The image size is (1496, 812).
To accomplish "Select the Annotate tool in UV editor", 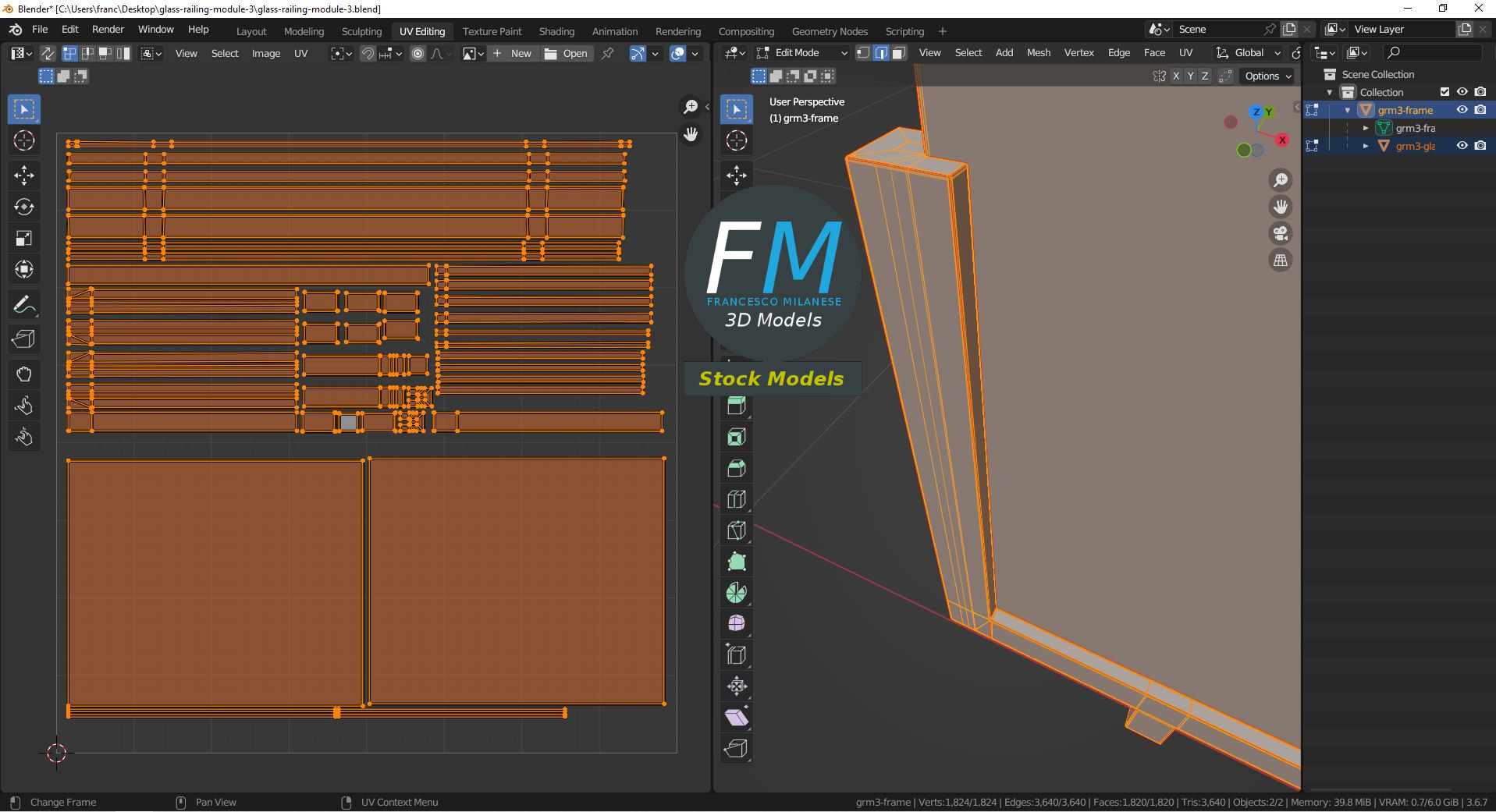I will [x=23, y=305].
